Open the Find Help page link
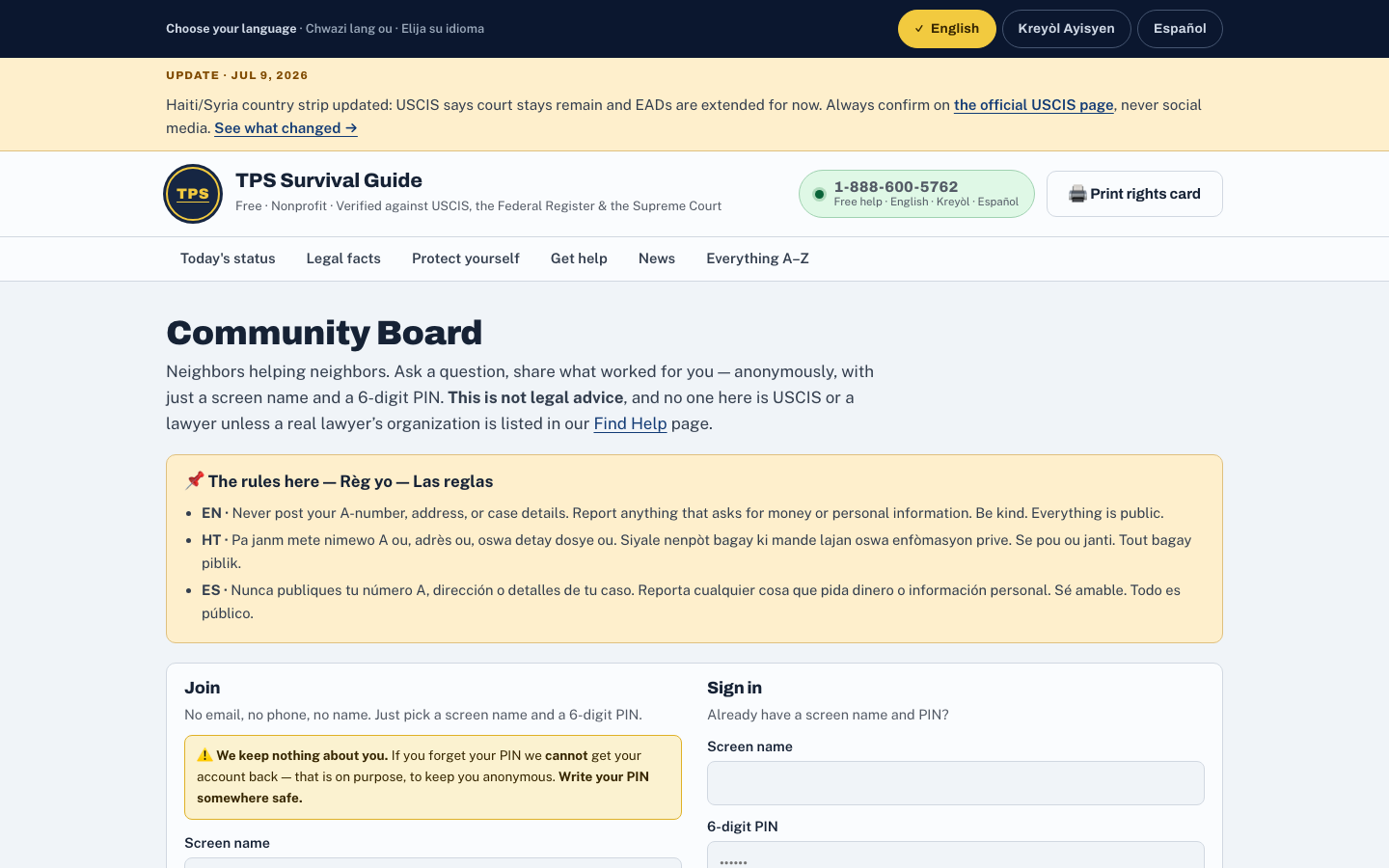The width and height of the screenshot is (1389, 868). (x=630, y=423)
